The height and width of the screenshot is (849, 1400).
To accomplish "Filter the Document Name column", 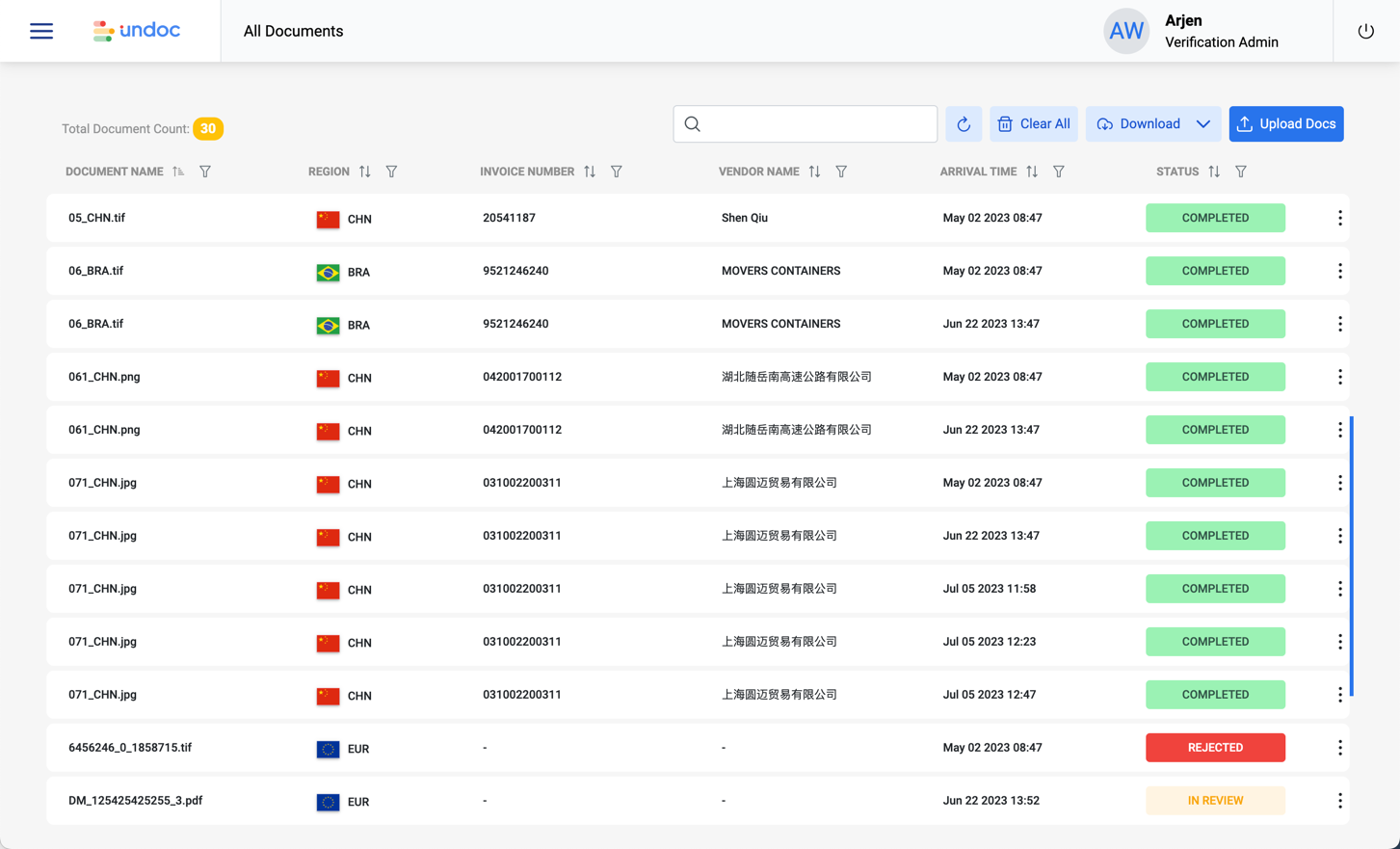I will point(205,172).
